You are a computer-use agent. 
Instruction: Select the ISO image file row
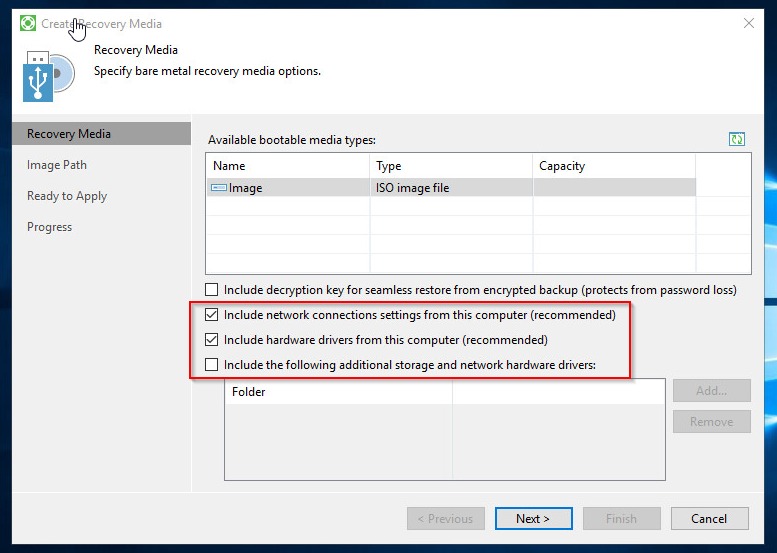click(450, 188)
